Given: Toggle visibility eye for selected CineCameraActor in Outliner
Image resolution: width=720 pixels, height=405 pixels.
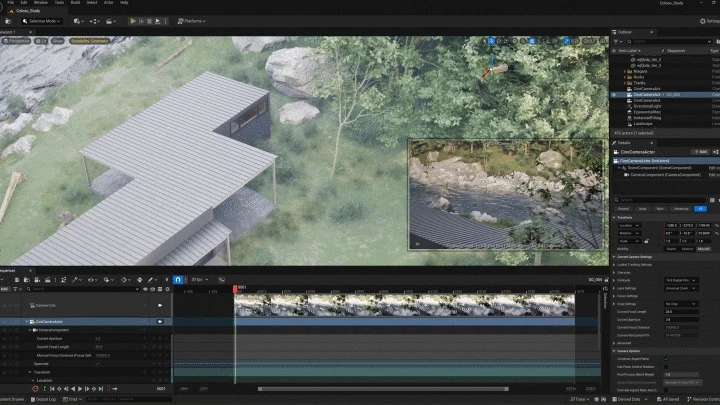Looking at the screenshot, I should (615, 95).
